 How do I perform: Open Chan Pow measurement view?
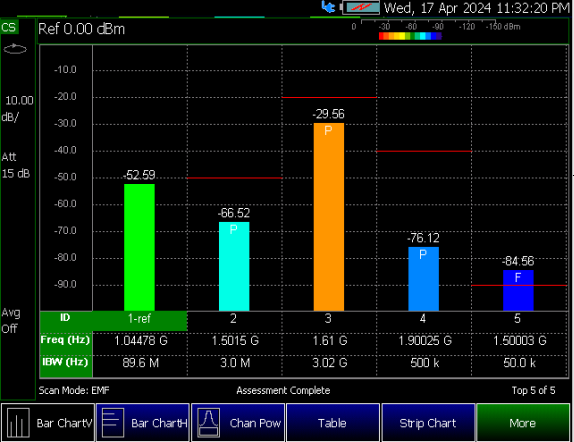pos(238,423)
